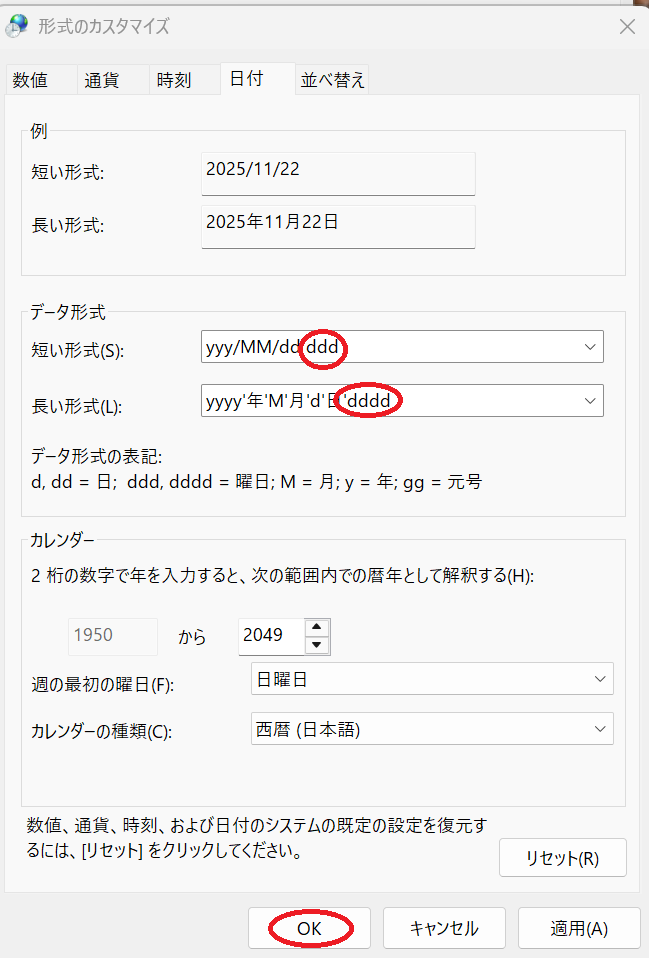This screenshot has width=649, height=958.
Task: Click the キャンセル button
Action: pyautogui.click(x=444, y=928)
